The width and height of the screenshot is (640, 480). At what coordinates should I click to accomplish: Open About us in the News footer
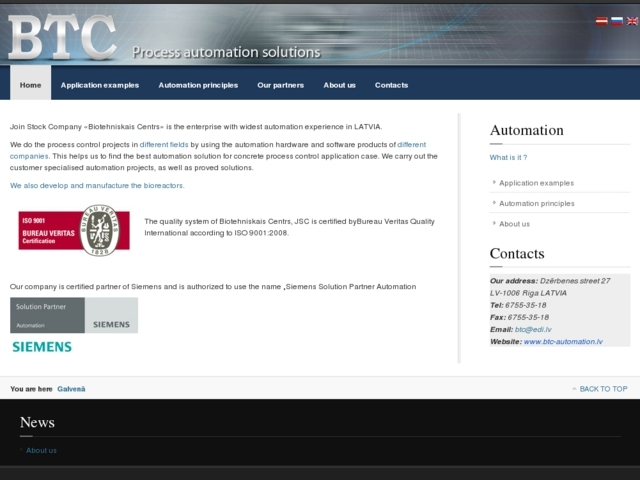41,450
